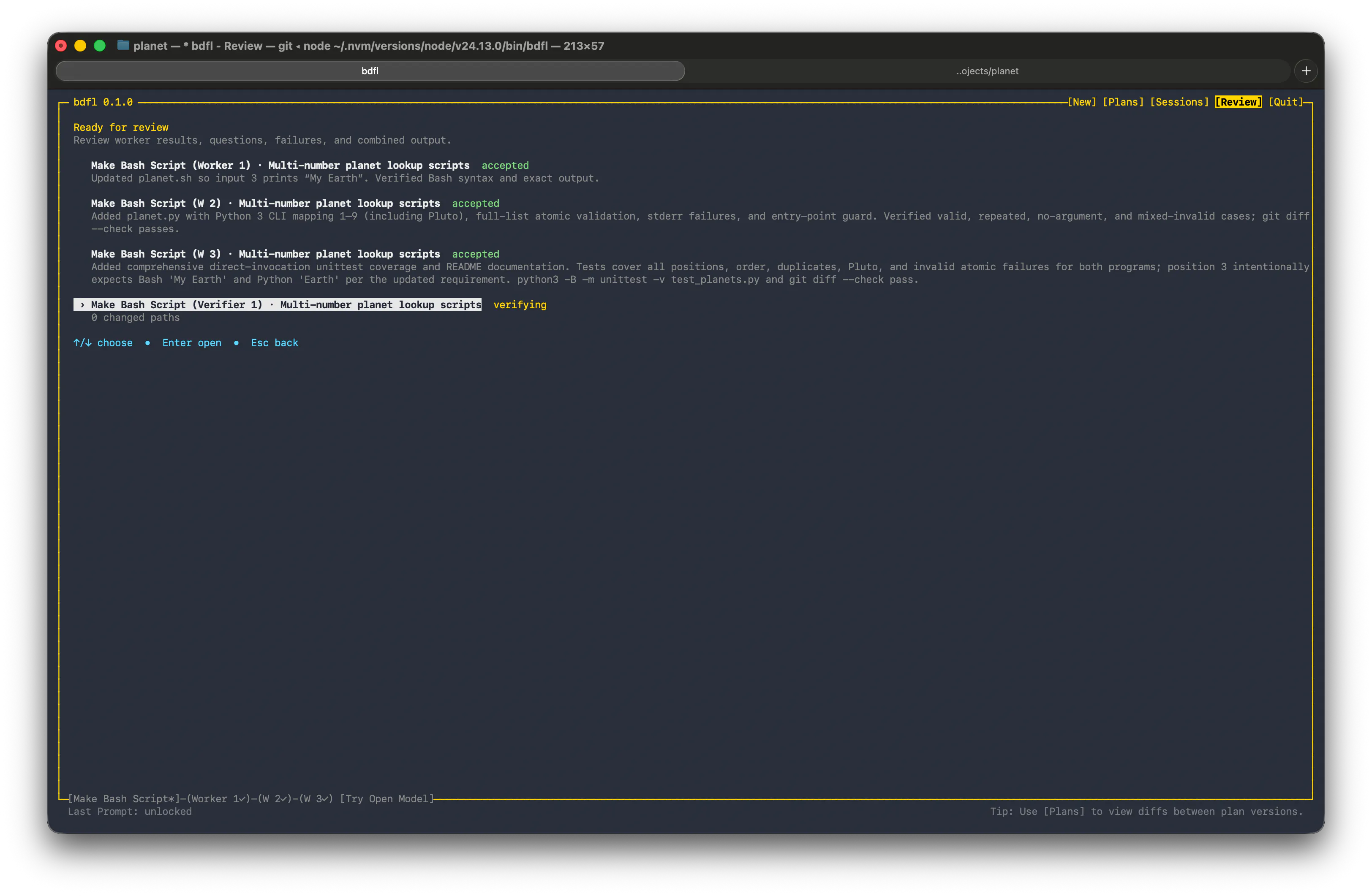Open the [Plans] menu item
The width and height of the screenshot is (1372, 896).
click(1123, 102)
